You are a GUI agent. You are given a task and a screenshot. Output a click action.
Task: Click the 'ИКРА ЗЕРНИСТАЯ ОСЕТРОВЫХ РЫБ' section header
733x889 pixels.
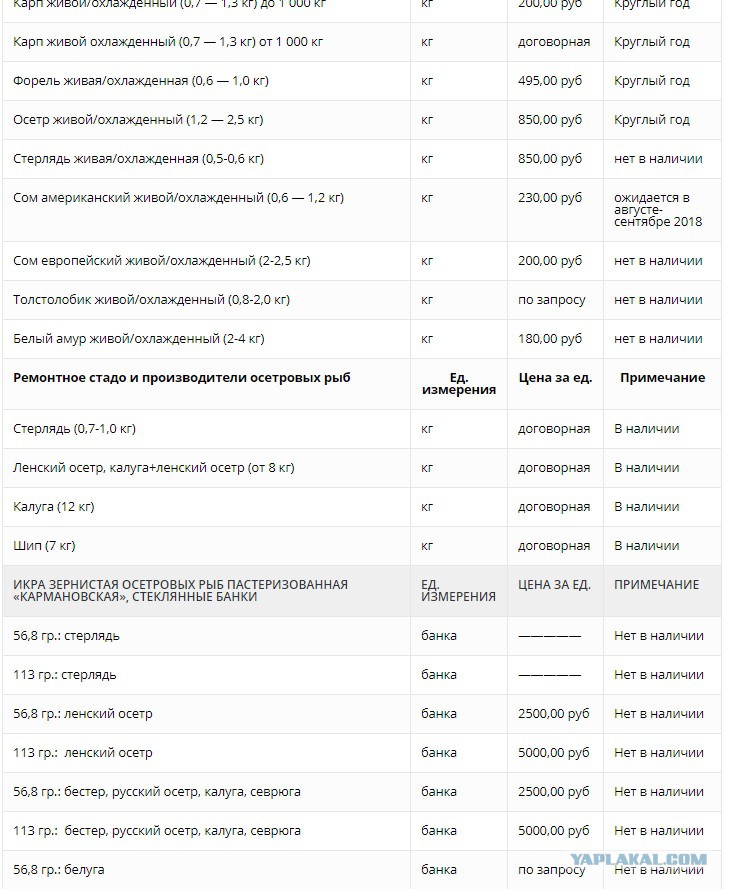click(180, 590)
